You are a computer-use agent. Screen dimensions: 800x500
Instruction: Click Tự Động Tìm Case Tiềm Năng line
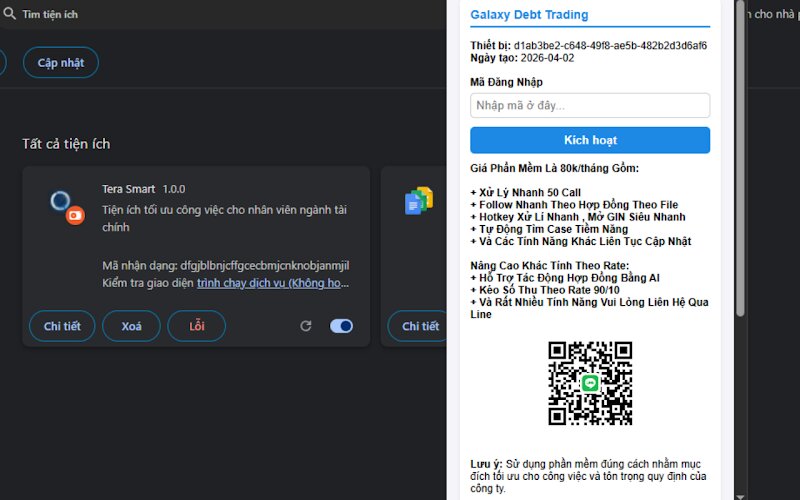[549, 229]
